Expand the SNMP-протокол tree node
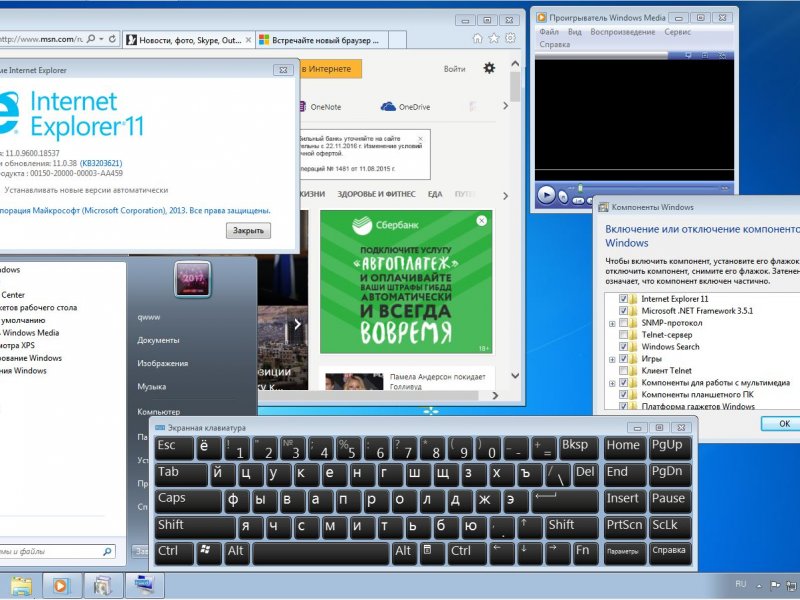Image resolution: width=800 pixels, height=600 pixels. [x=612, y=323]
